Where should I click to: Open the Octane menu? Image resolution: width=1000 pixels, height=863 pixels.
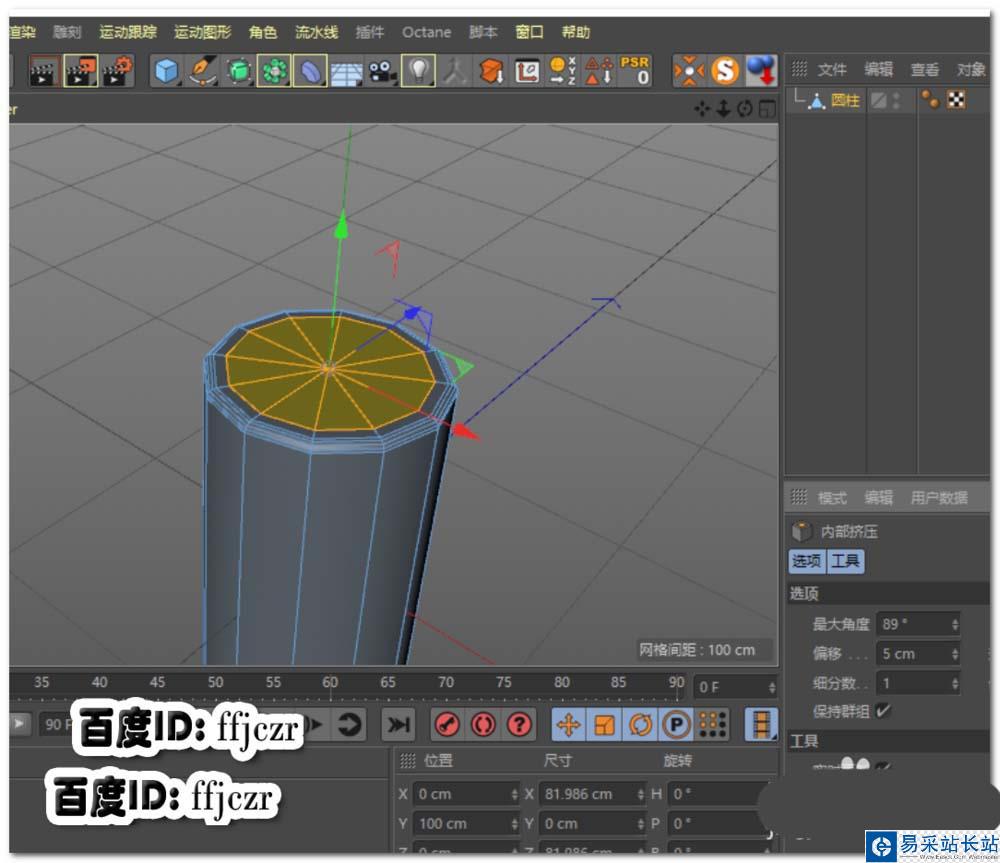click(x=427, y=32)
